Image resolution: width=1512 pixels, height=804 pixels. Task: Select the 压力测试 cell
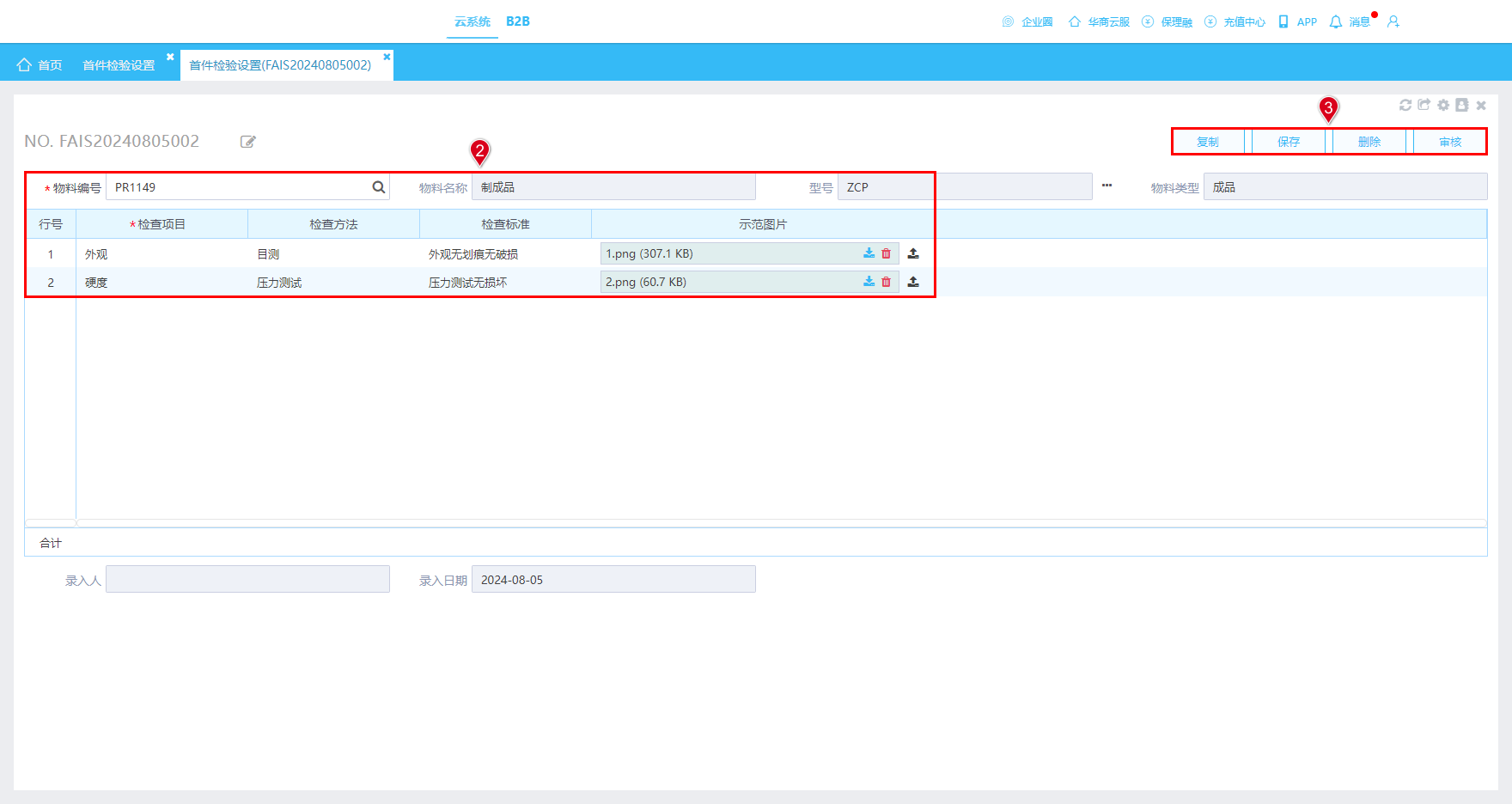[x=333, y=283]
